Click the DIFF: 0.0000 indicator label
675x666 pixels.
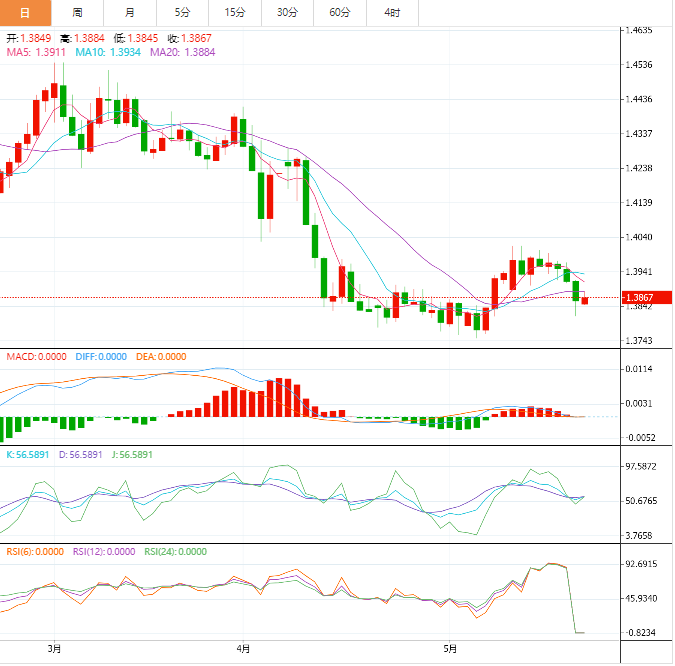click(x=101, y=357)
